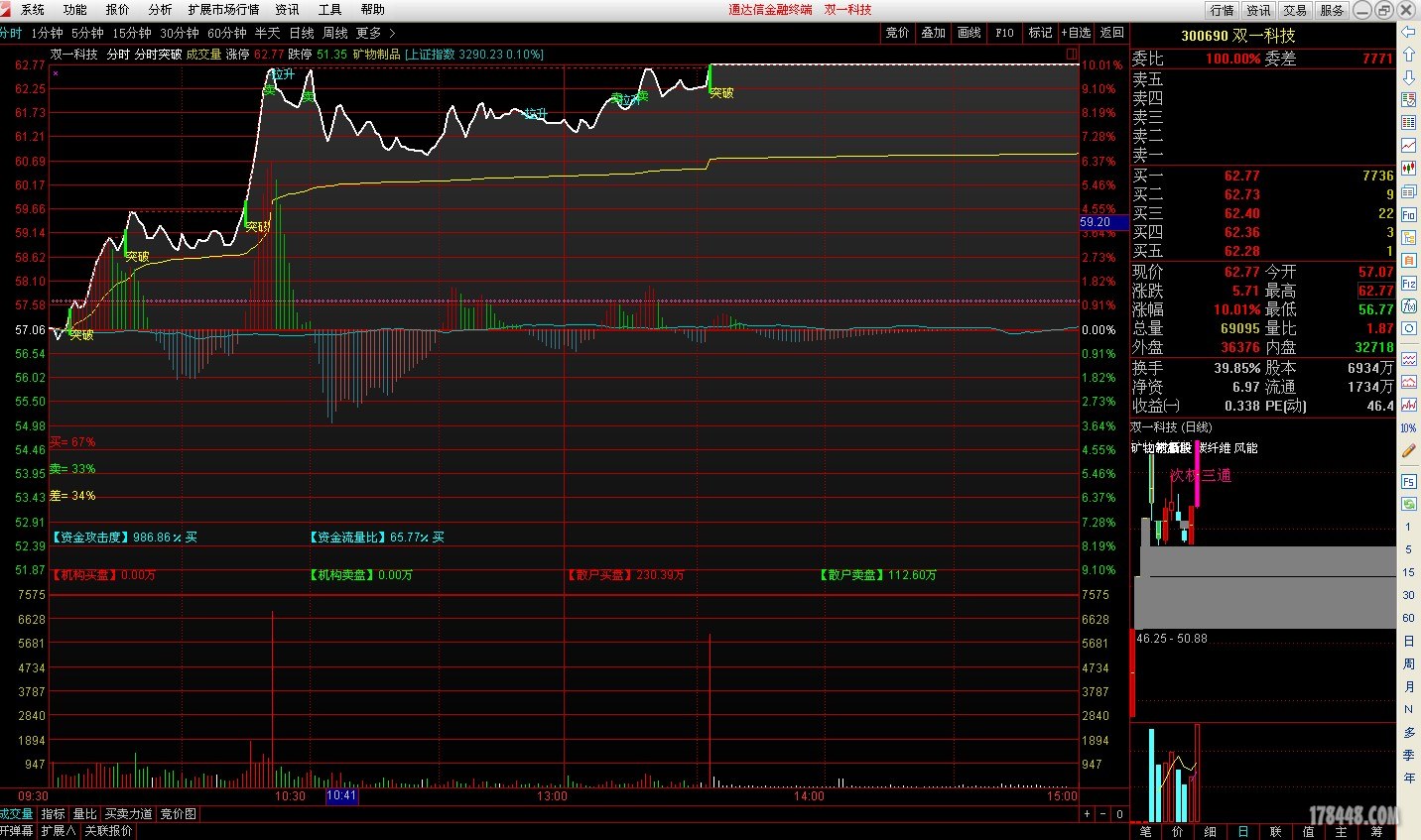Open the colored grid table icon
This screenshot has height=840, width=1421.
point(1408,123)
